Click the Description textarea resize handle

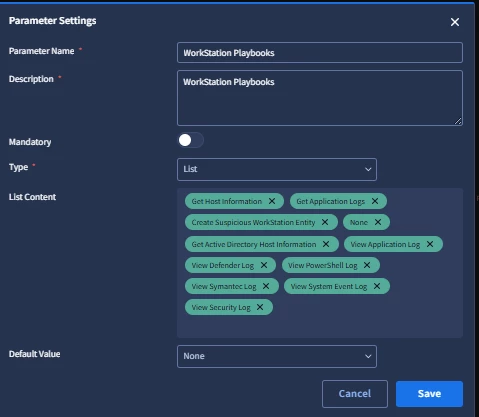pos(458,121)
